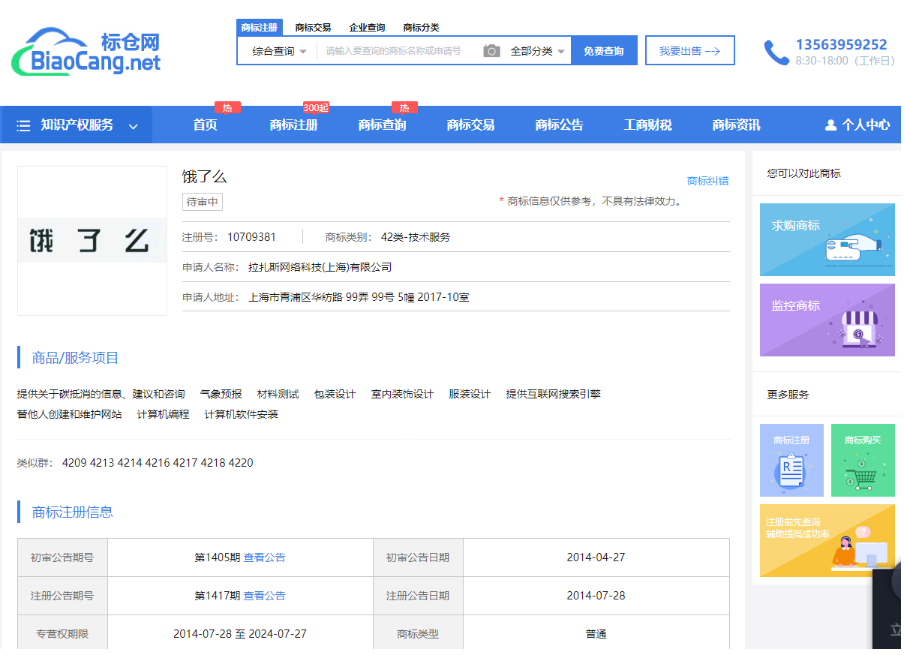Click the 商标纠错 link
This screenshot has height=655, width=905.
[708, 181]
